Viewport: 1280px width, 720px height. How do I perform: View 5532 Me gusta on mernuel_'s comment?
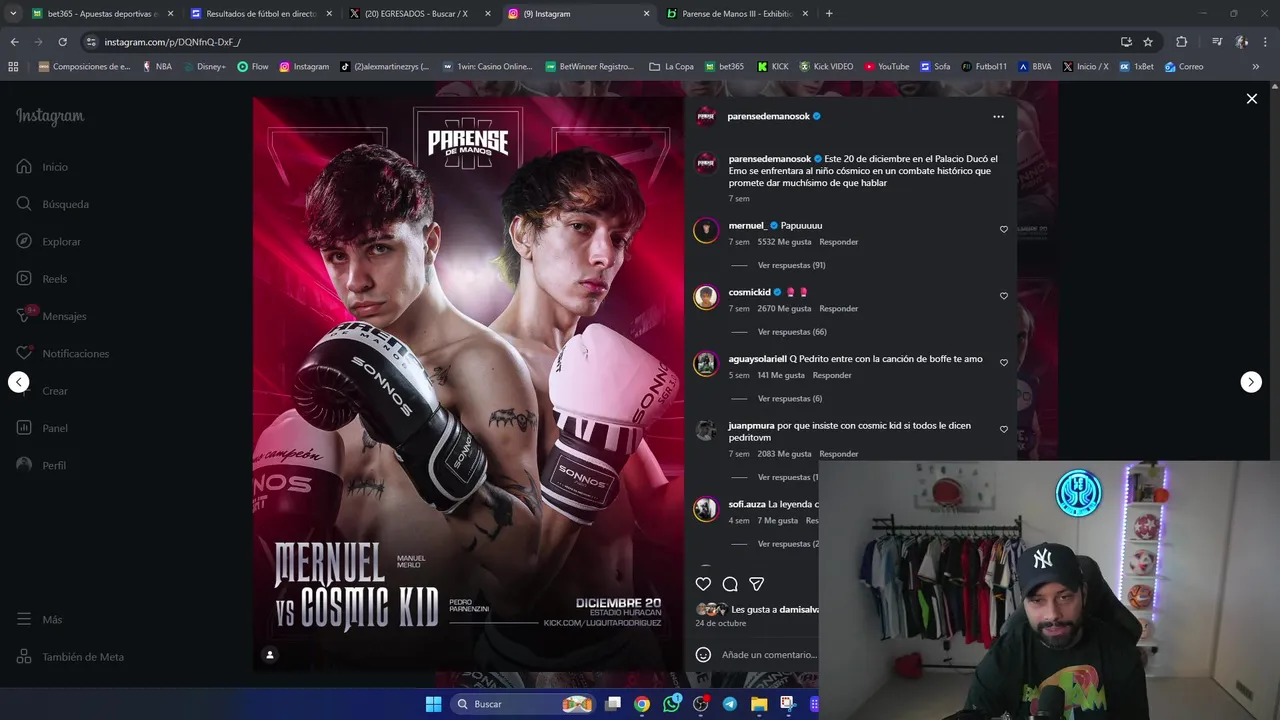[x=784, y=242]
